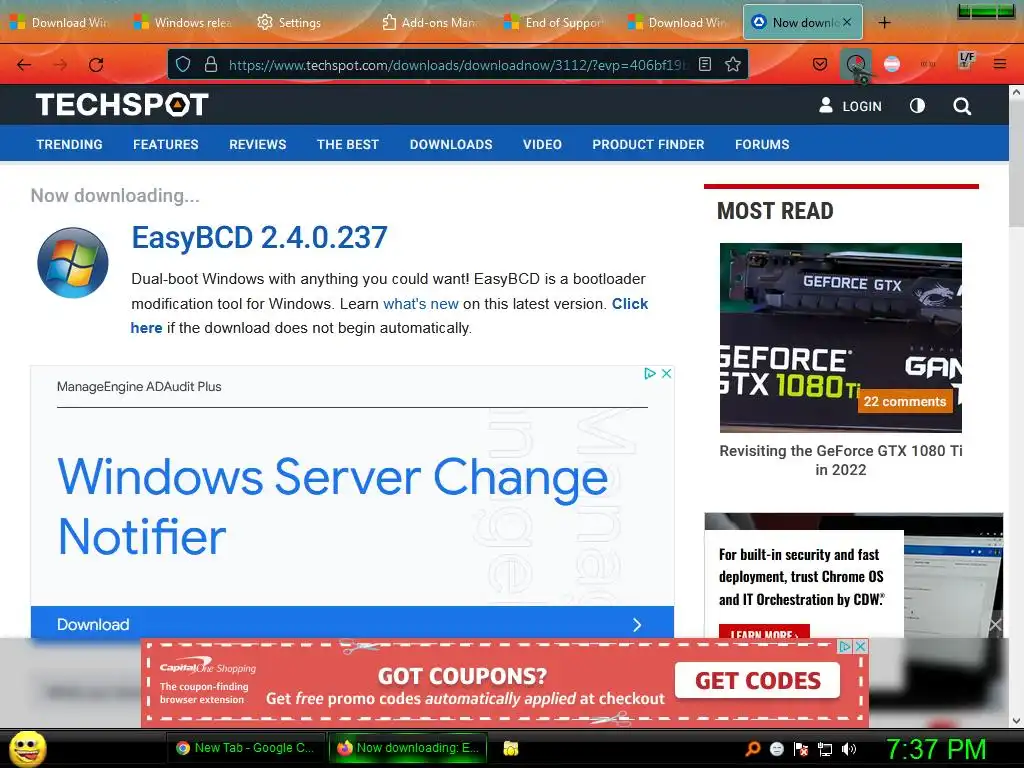Open the FORUMS section
Image resolution: width=1024 pixels, height=768 pixels.
(762, 144)
